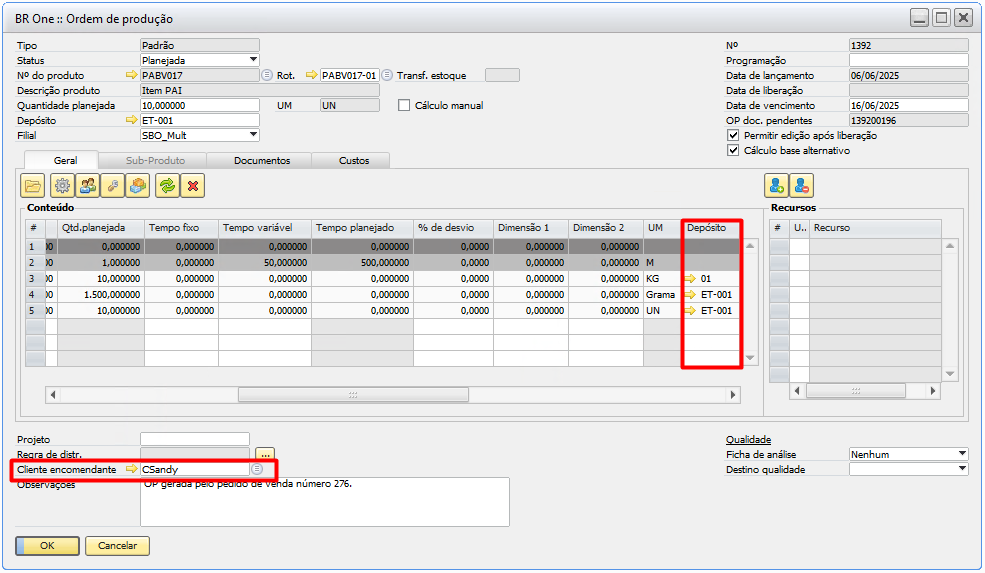Click the open folder toolbar icon
The image size is (985, 573).
(33, 186)
